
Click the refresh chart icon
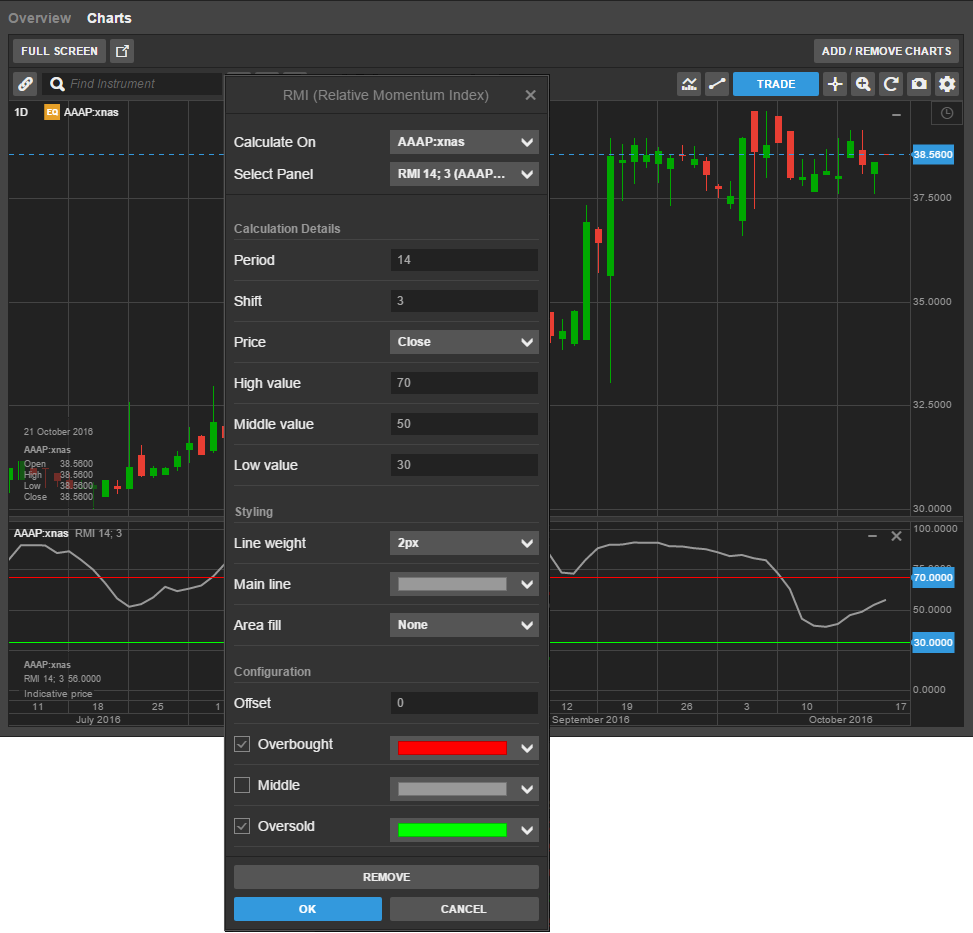891,84
